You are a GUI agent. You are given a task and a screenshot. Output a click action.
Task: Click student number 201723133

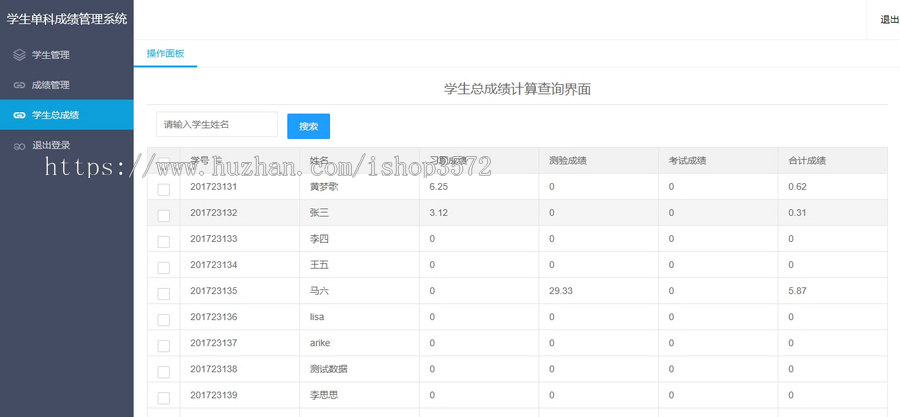click(214, 239)
